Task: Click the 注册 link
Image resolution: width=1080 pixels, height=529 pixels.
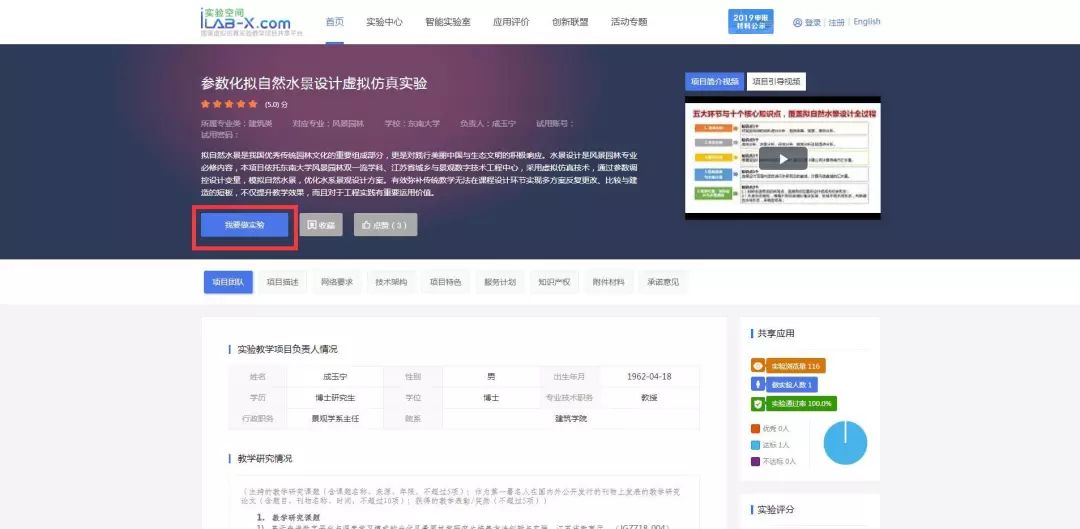Action: [x=836, y=22]
